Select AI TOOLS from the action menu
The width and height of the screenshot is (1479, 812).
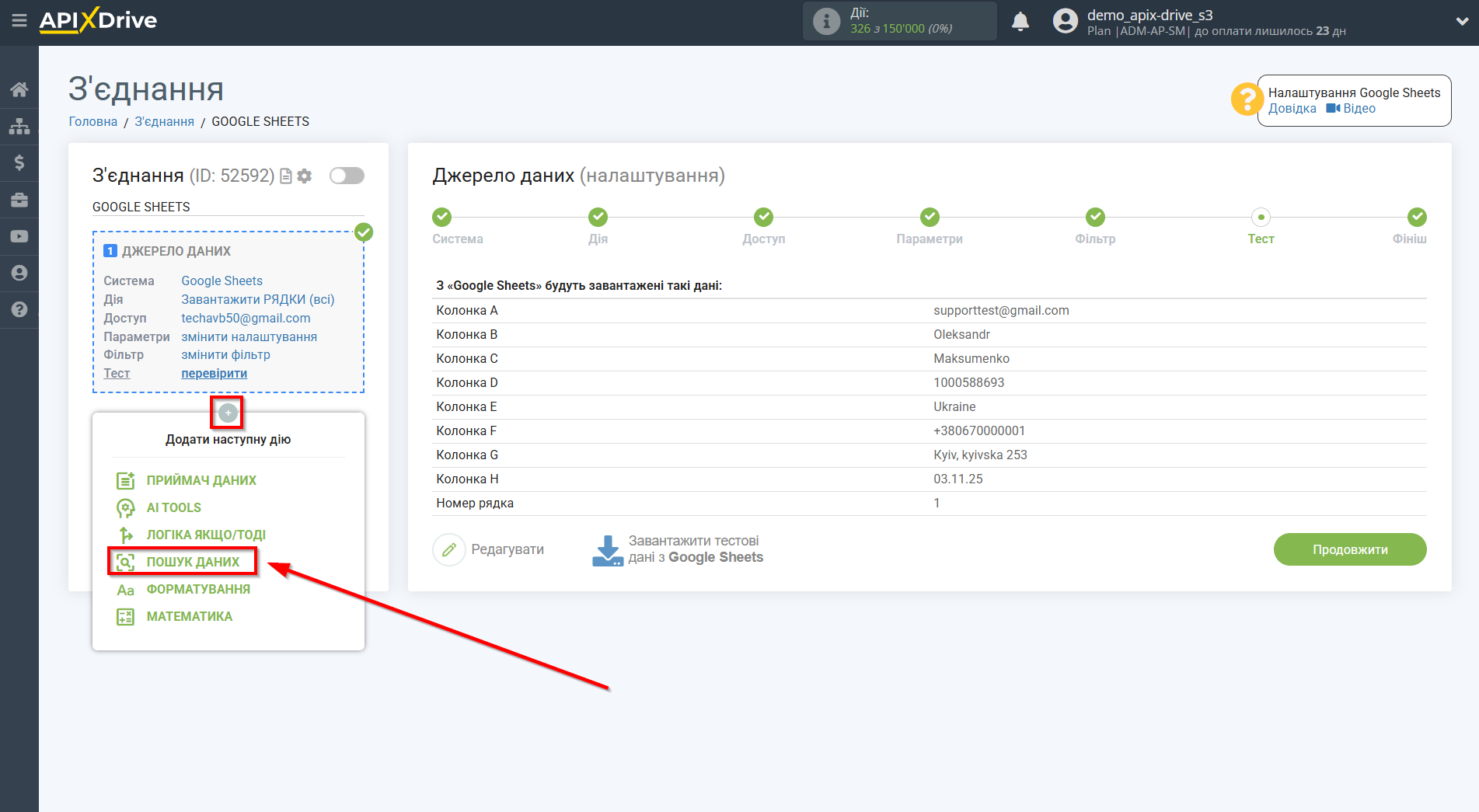172,507
